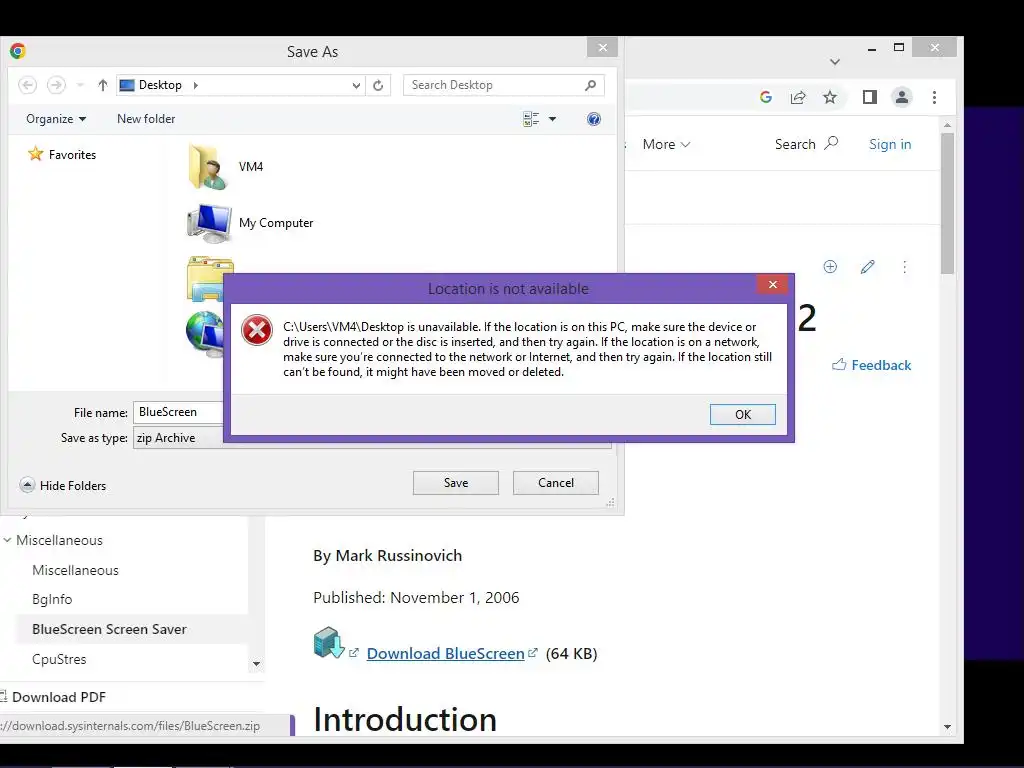Viewport: 1024px width, 768px height.
Task: Click the page scrollbar down arrow
Action: pyautogui.click(x=948, y=728)
